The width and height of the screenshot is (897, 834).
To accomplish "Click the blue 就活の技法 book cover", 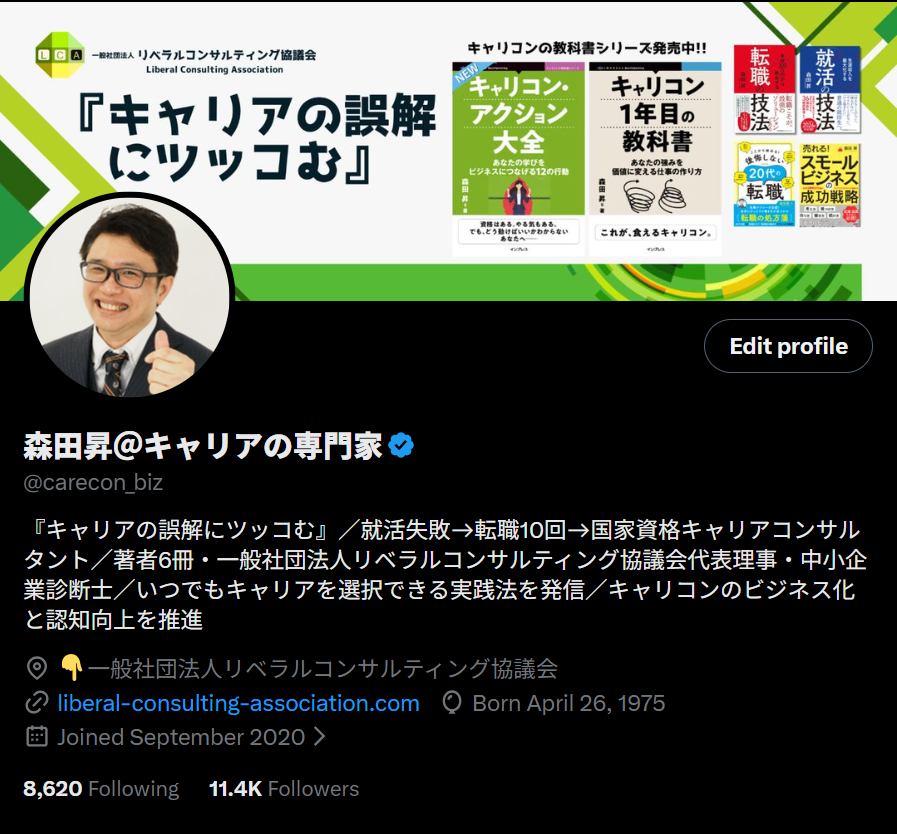I will pos(830,90).
